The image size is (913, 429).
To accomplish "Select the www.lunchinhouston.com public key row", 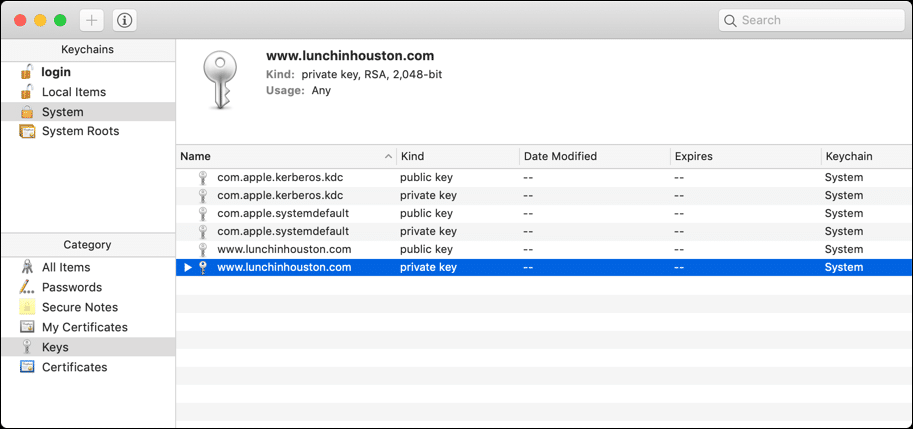I will click(x=284, y=249).
